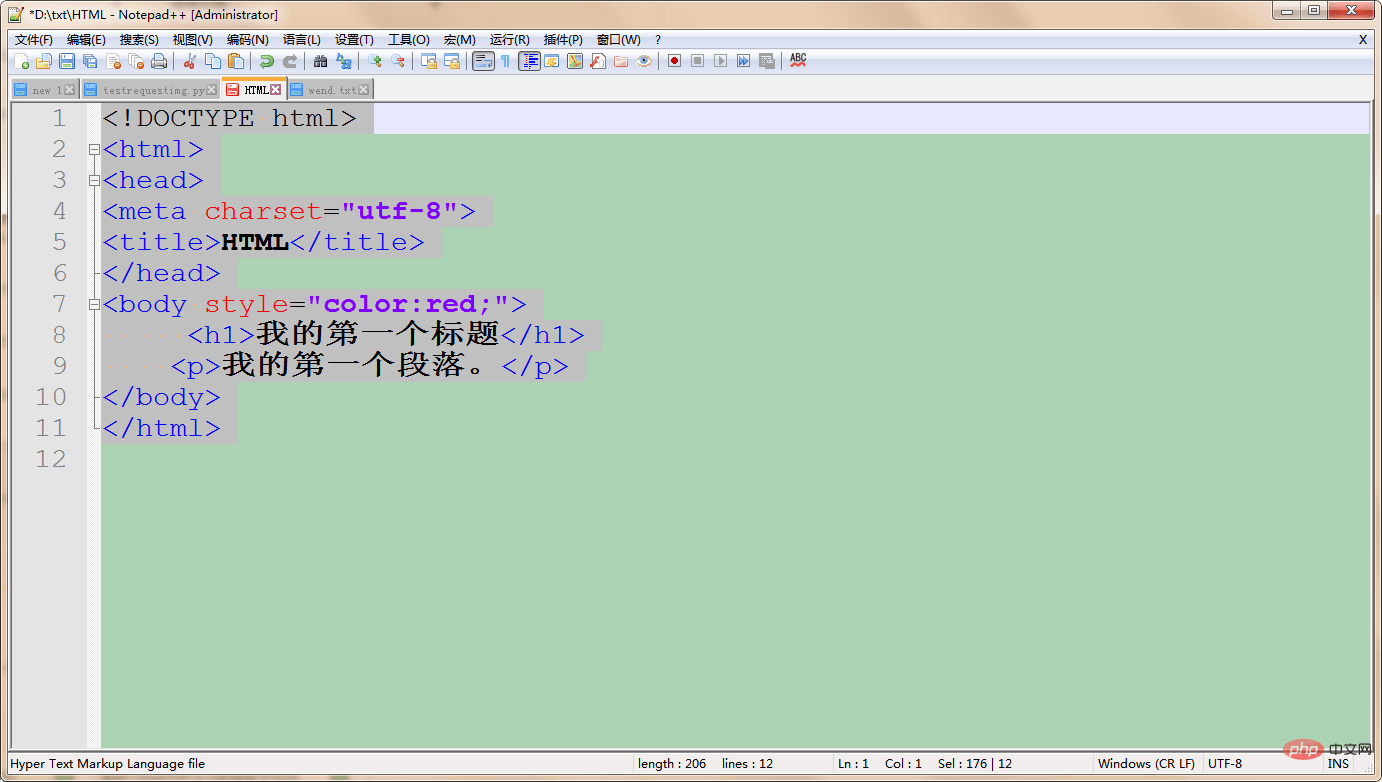Undo with the green arrow icon
Viewport: 1382px width, 782px height.
pyautogui.click(x=266, y=61)
